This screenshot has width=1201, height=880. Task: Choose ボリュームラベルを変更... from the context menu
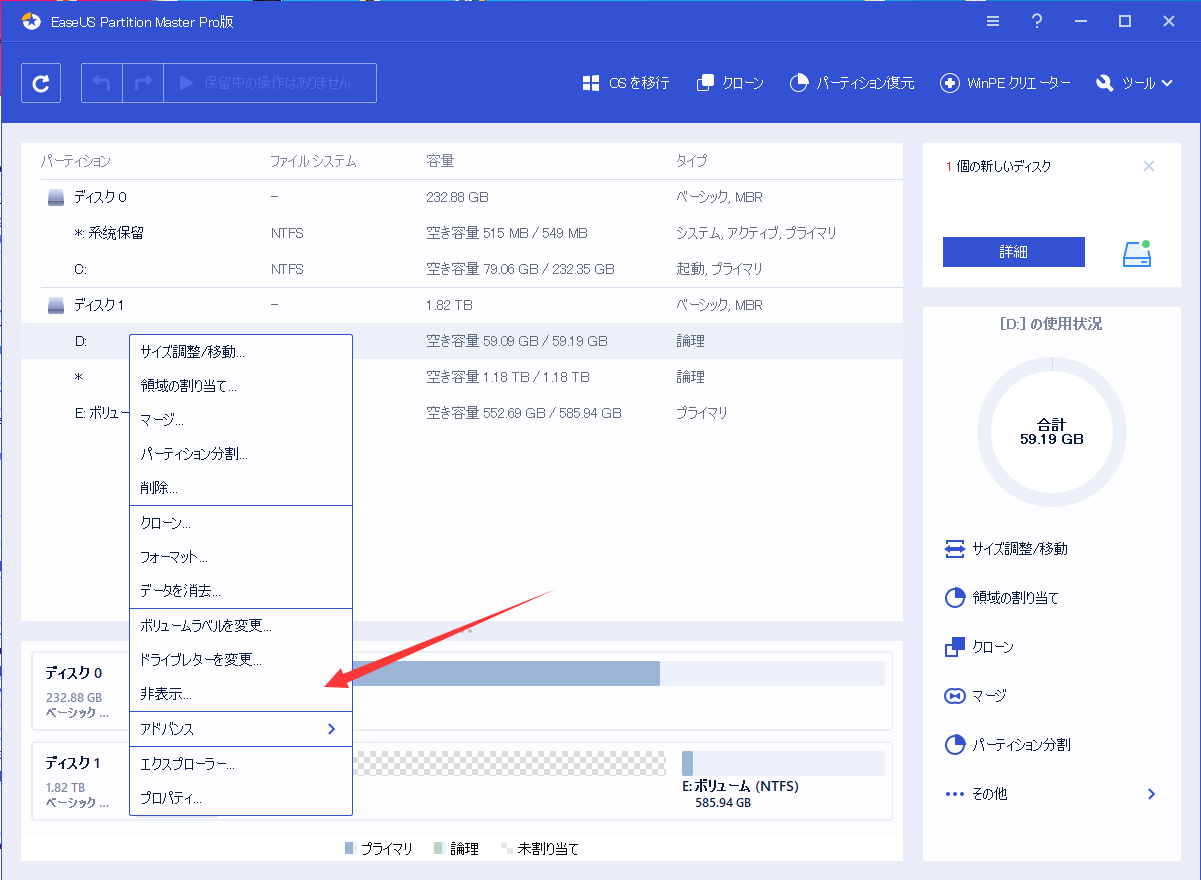pyautogui.click(x=241, y=626)
